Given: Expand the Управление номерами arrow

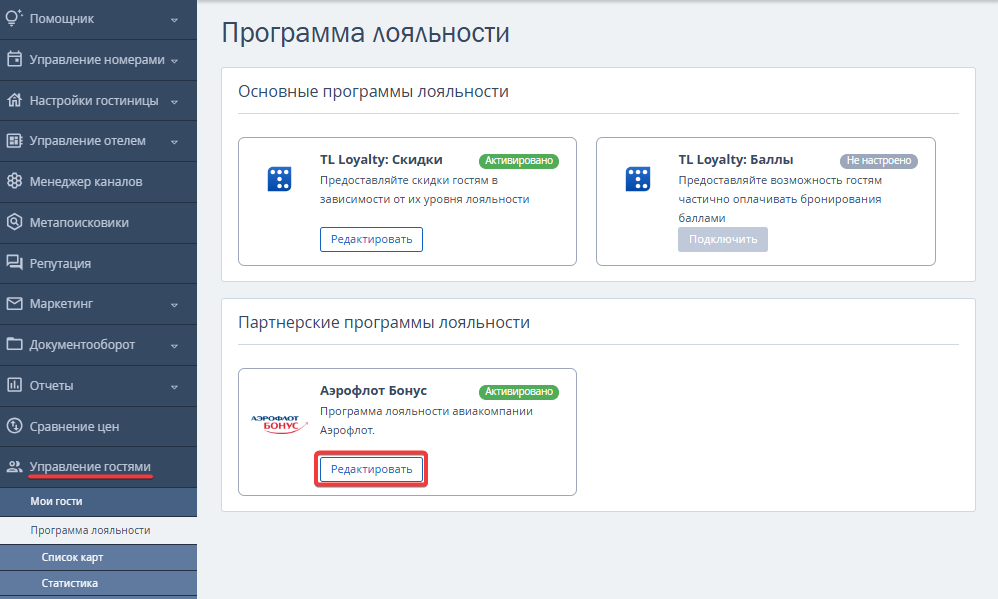Looking at the screenshot, I should pyautogui.click(x=174, y=61).
